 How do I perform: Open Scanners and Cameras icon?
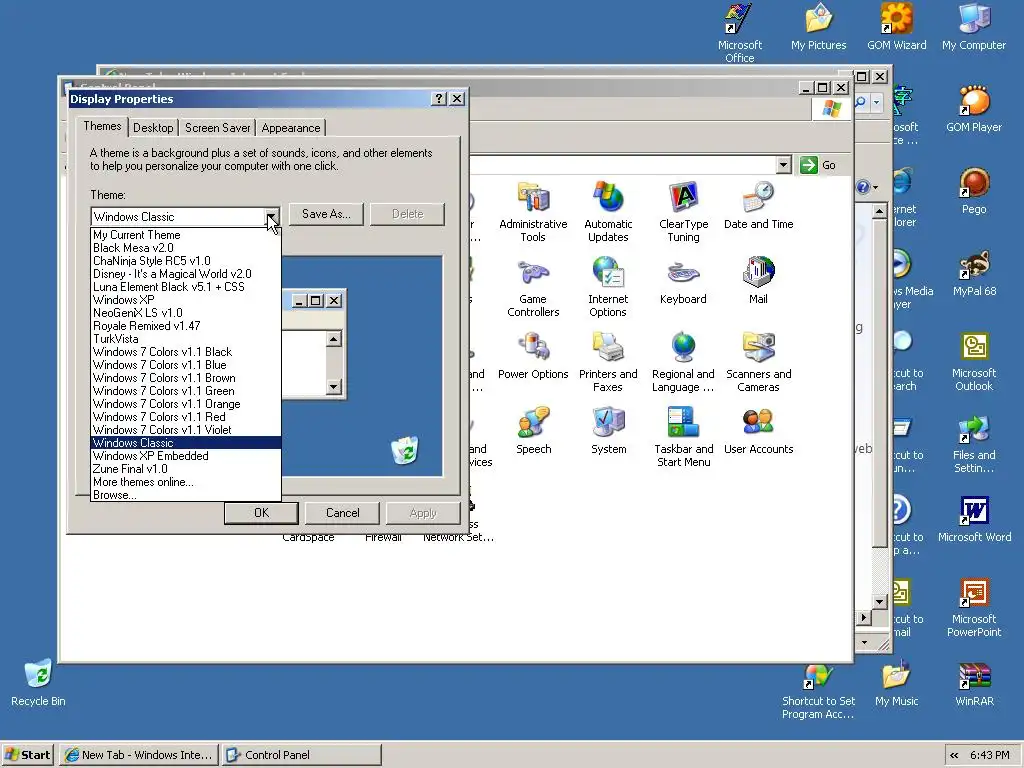point(758,362)
